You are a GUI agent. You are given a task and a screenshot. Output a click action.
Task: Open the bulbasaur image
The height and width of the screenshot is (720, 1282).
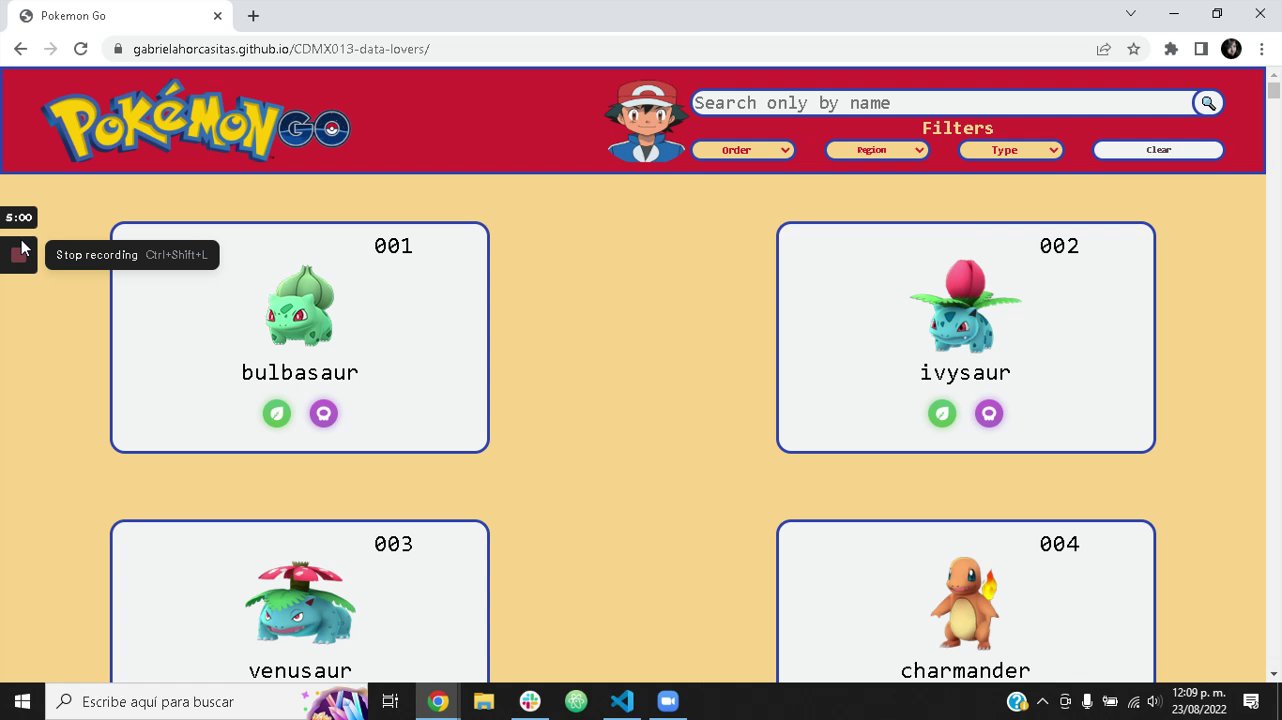[300, 305]
